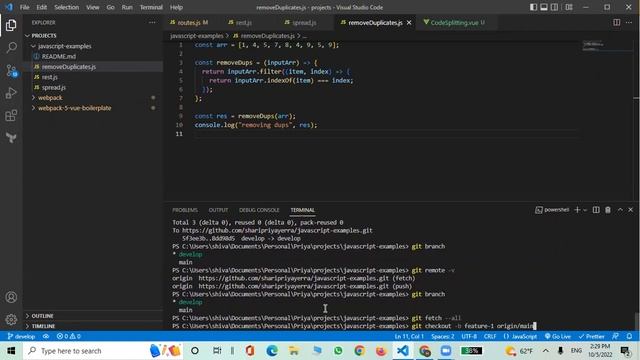640x360 pixels.
Task: Open errors and warnings status indicator
Action: click(69, 336)
